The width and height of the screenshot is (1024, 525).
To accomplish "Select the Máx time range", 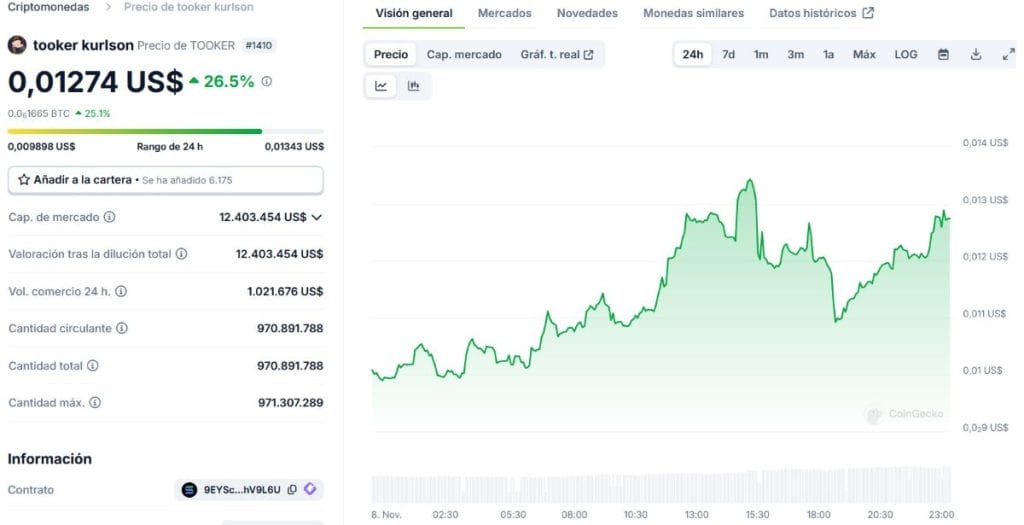I will (864, 55).
